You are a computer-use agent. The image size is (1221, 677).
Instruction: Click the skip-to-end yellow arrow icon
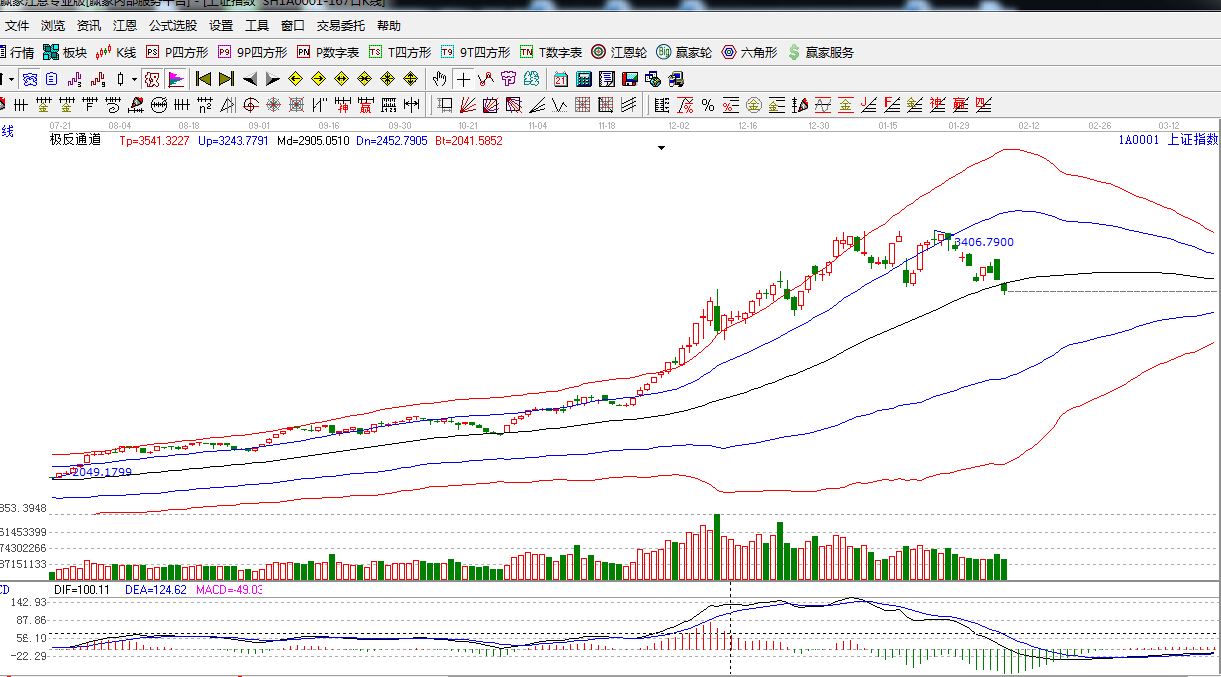226,79
